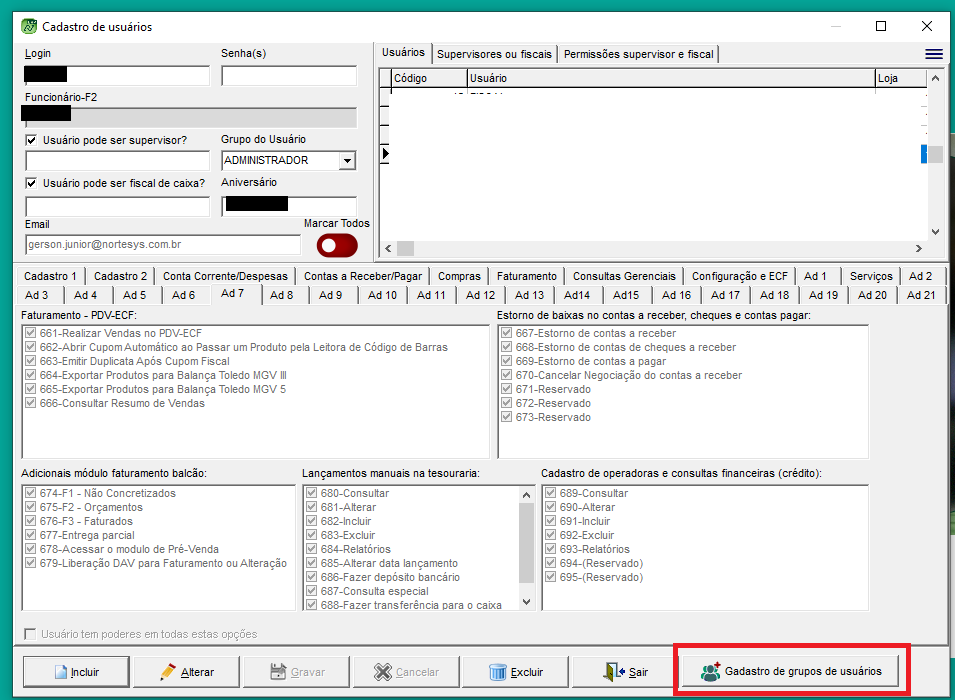Expand the Grupo do Usuário dropdown

tap(347, 160)
